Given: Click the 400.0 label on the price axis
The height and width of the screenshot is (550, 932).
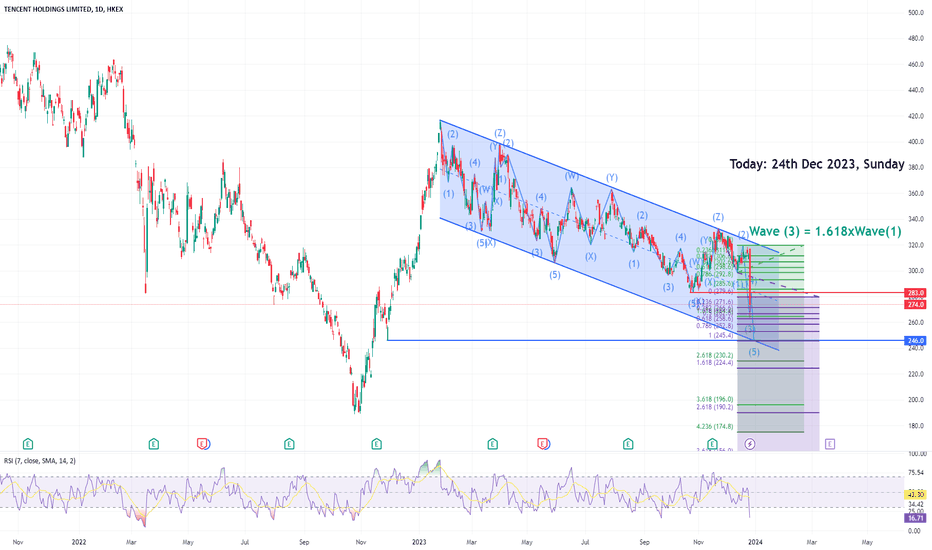Looking at the screenshot, I should 916,142.
